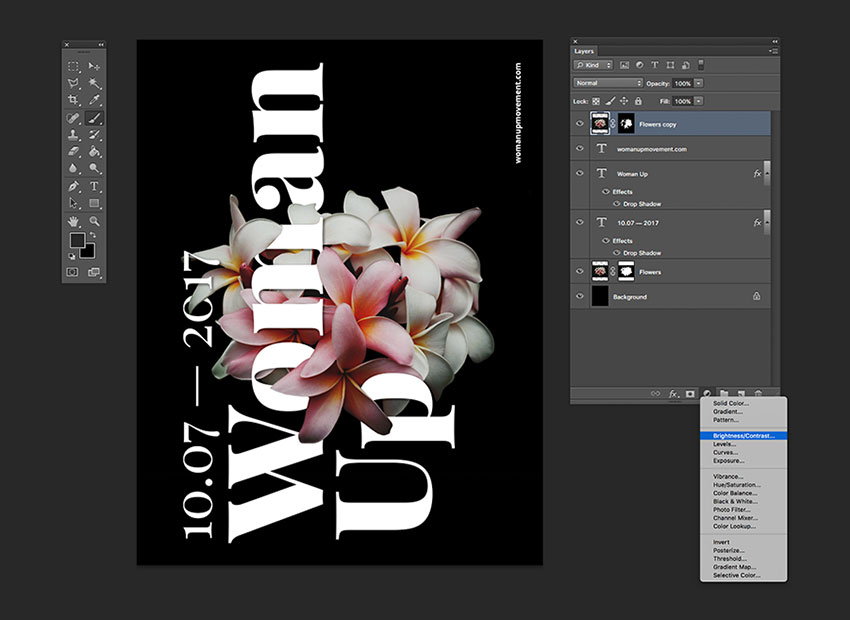Filter for smart objects
850x620 pixels.
point(686,65)
